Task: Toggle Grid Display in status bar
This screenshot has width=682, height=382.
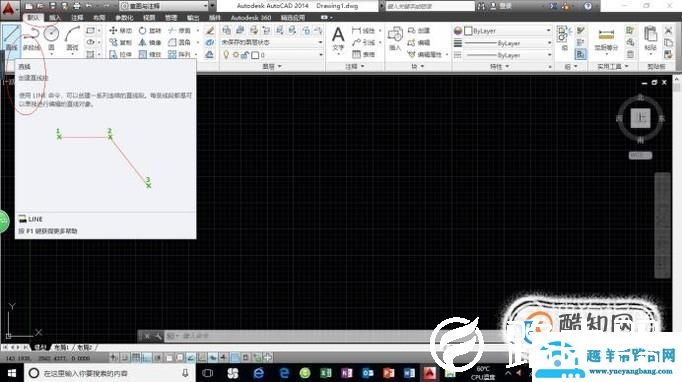Action: pyautogui.click(x=136, y=358)
